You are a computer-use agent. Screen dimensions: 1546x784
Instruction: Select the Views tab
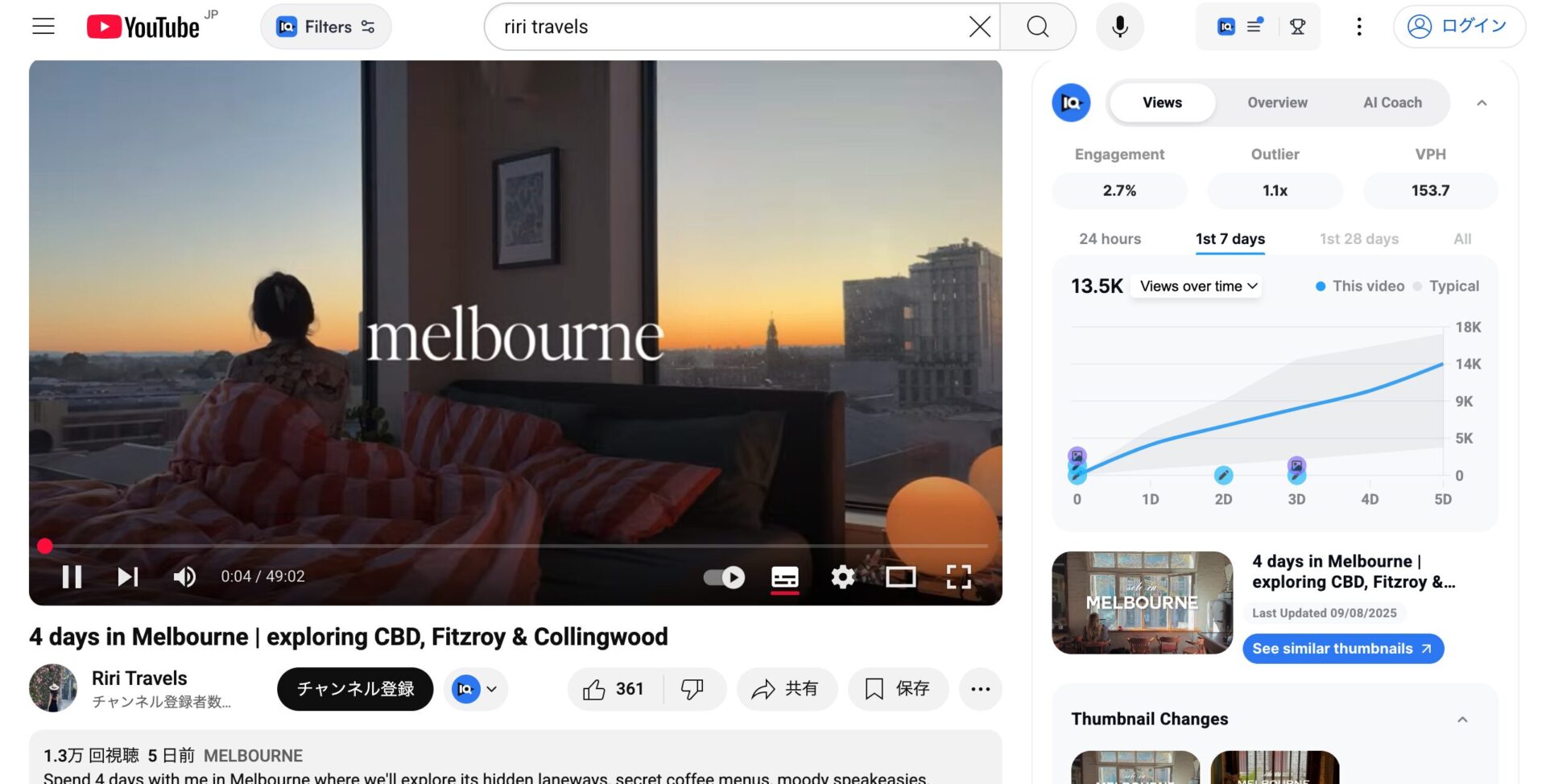(x=1162, y=103)
